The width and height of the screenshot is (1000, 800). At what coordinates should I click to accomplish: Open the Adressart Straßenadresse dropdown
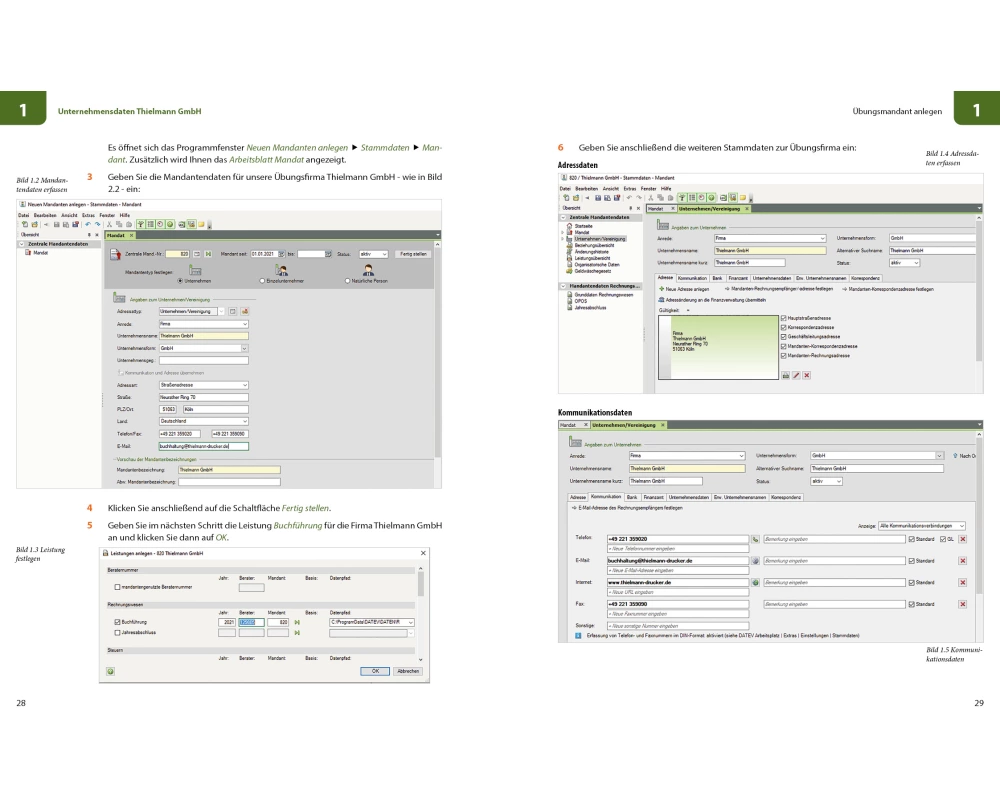click(x=243, y=384)
